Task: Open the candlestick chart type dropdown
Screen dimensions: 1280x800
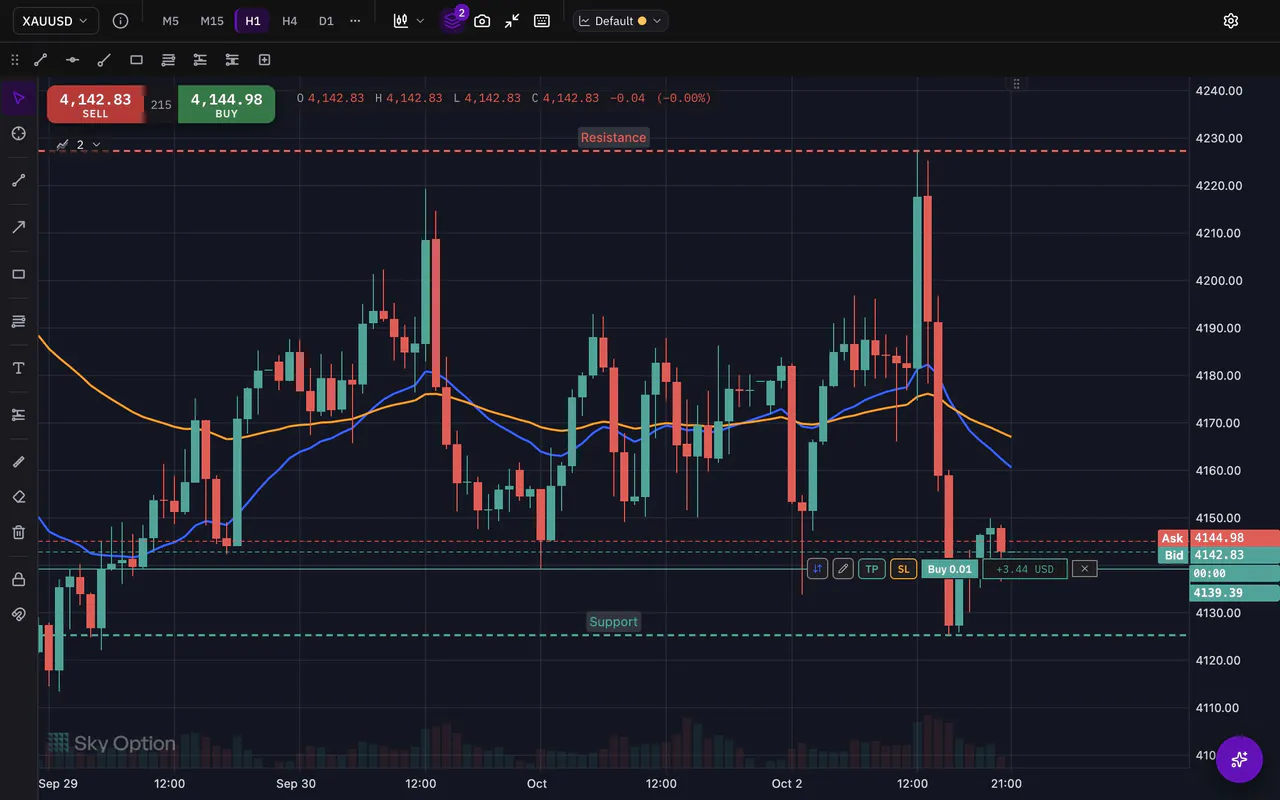Action: click(x=408, y=20)
